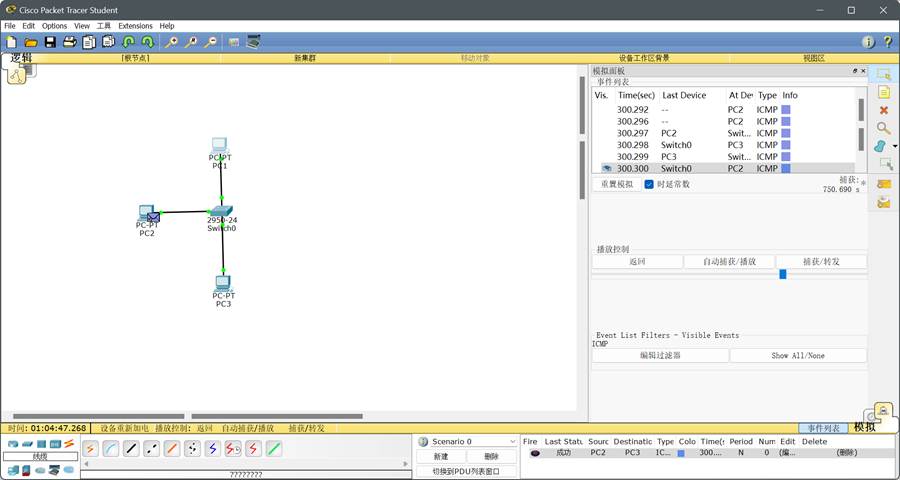The image size is (900, 480).
Task: Switch to the 模拟 simulation mode tab
Action: click(864, 428)
